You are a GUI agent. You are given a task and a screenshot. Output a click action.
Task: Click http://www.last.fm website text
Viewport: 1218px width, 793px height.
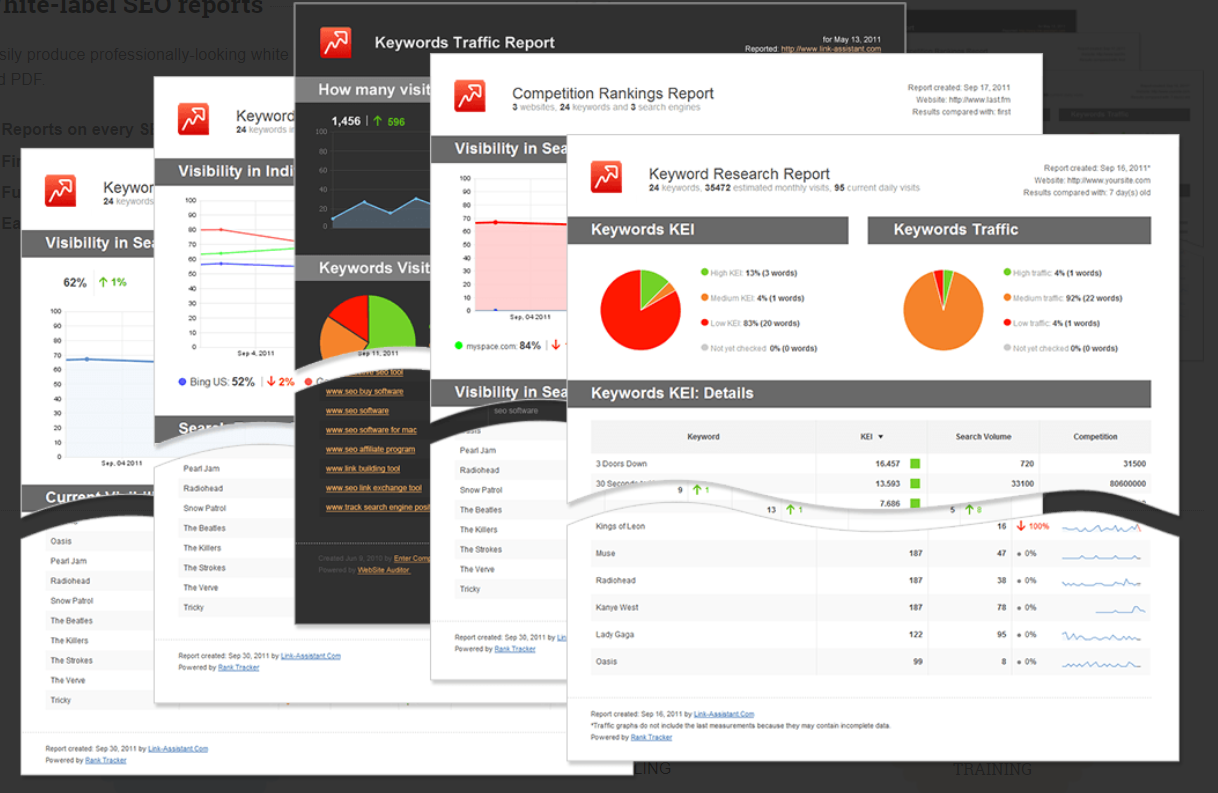point(980,100)
